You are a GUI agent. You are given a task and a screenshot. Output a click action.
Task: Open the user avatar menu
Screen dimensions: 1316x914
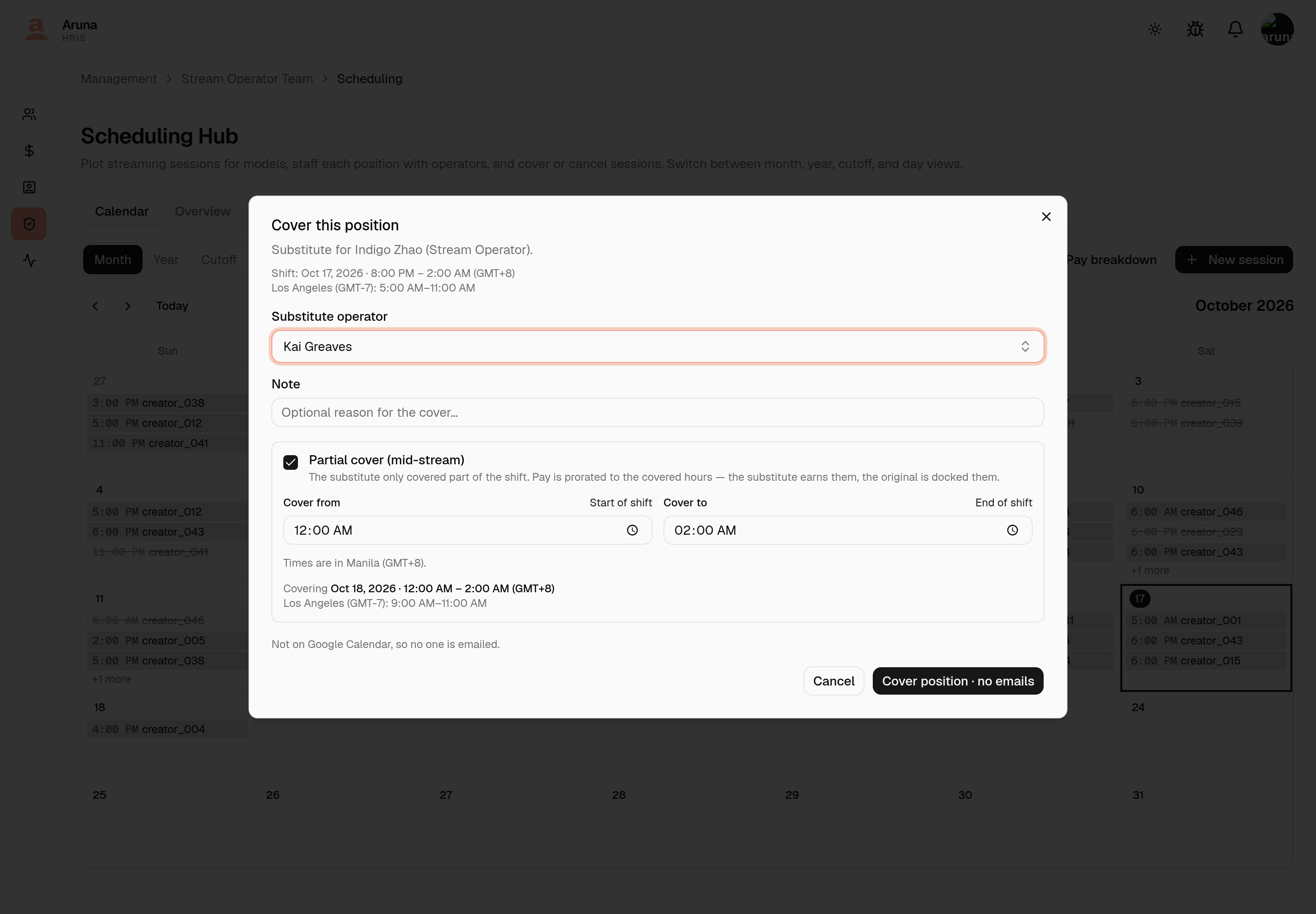1277,29
